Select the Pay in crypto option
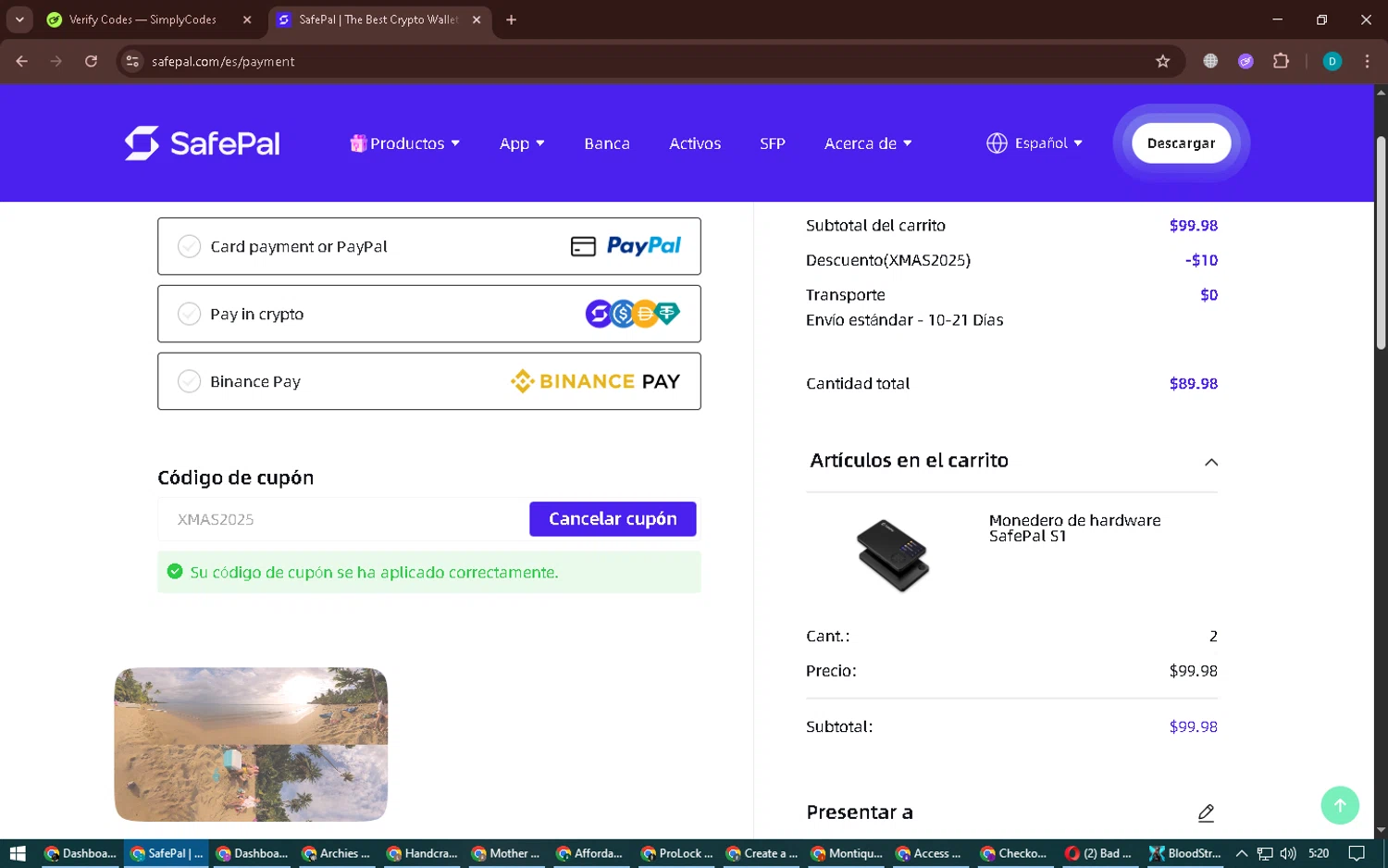 (429, 314)
